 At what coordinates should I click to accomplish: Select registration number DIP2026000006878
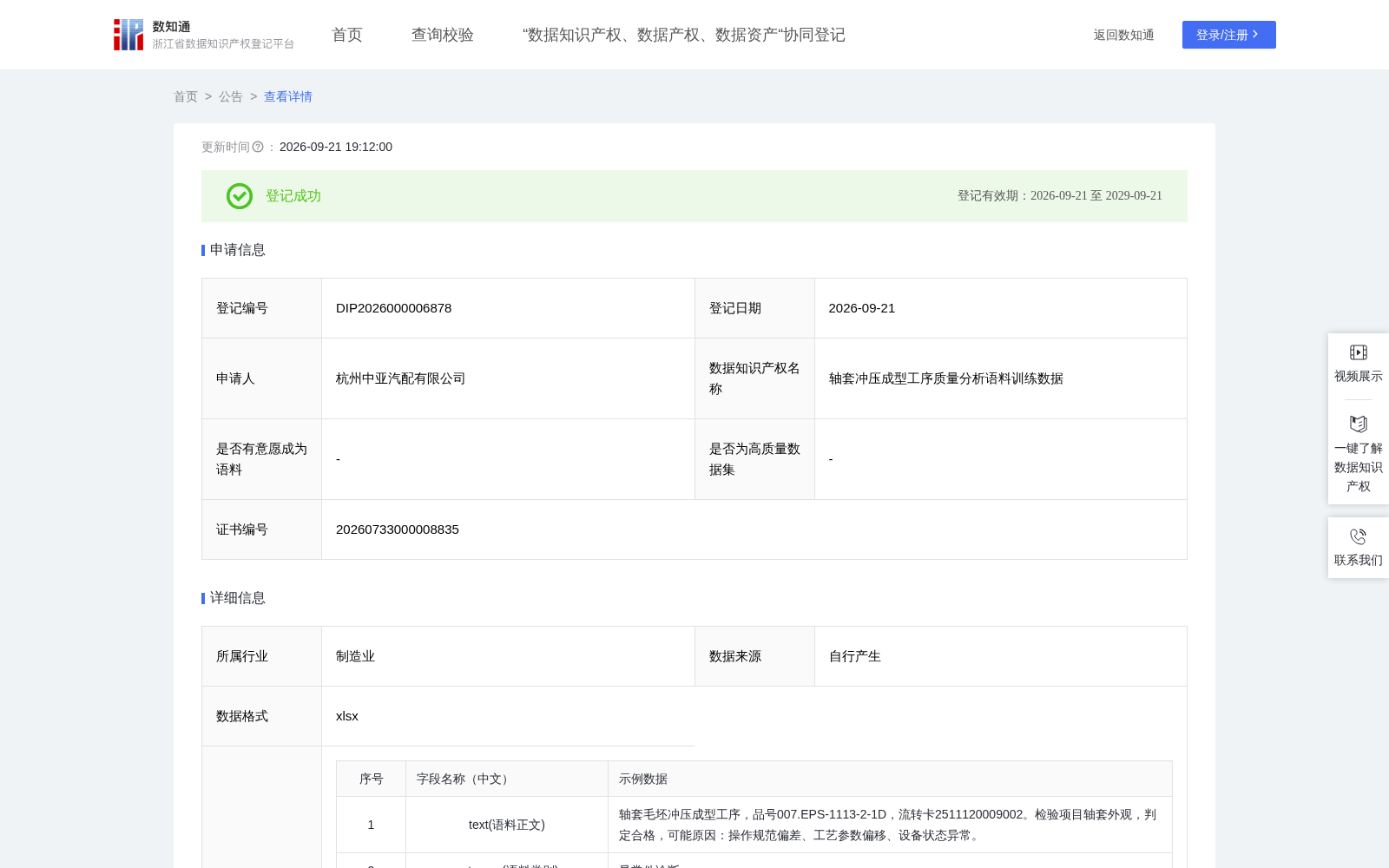click(394, 308)
